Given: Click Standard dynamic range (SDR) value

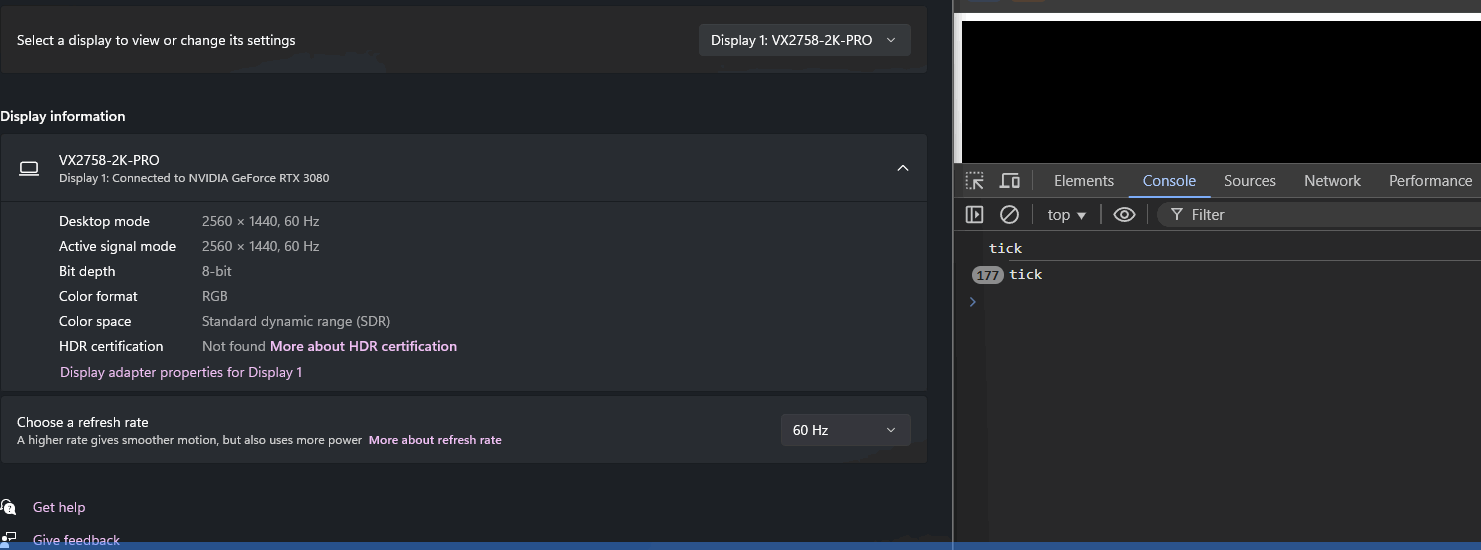Looking at the screenshot, I should 296,321.
